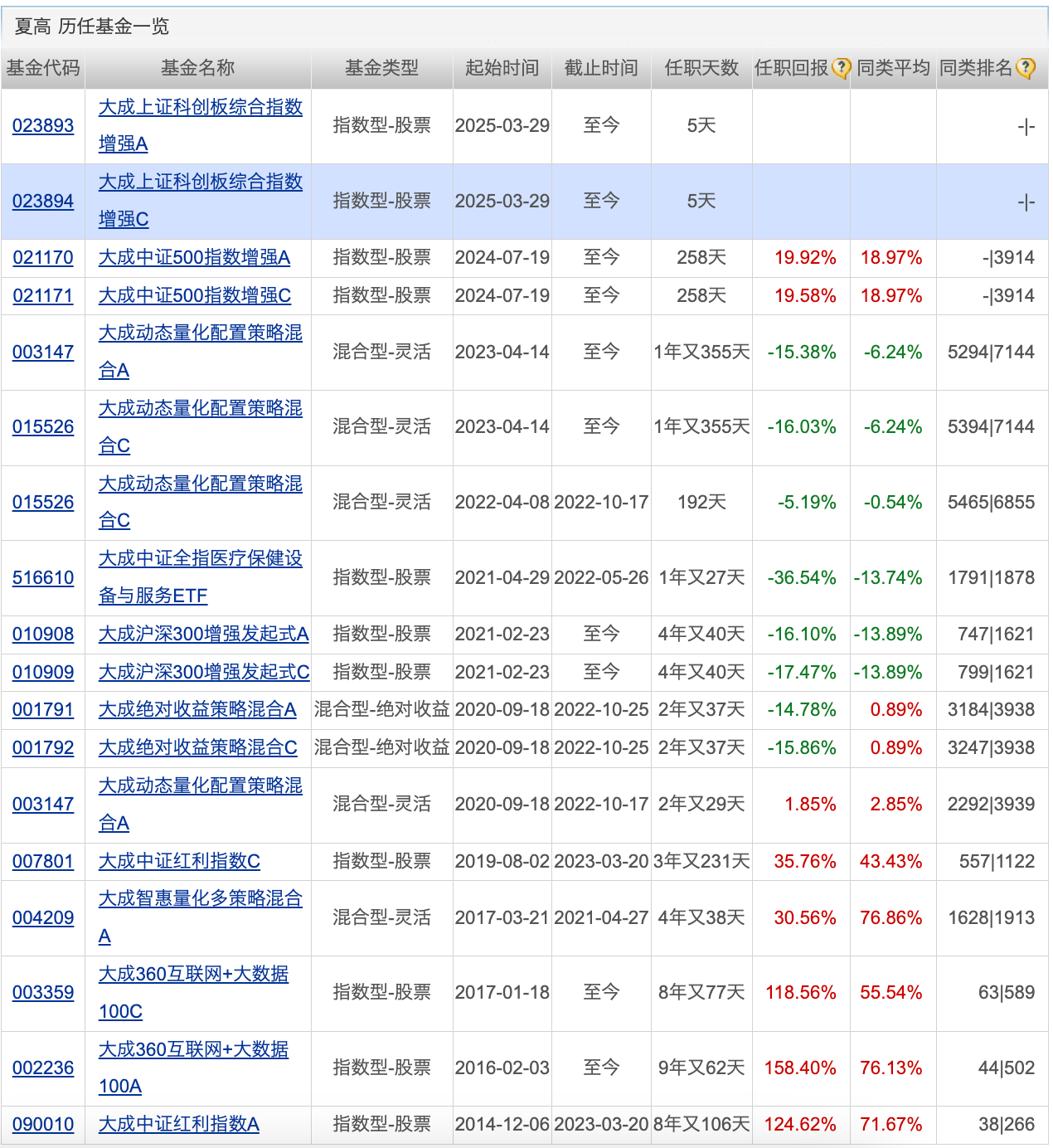The width and height of the screenshot is (1053, 1148).
Task: Open 大成中证500指数增强A fund link
Action: tap(195, 258)
